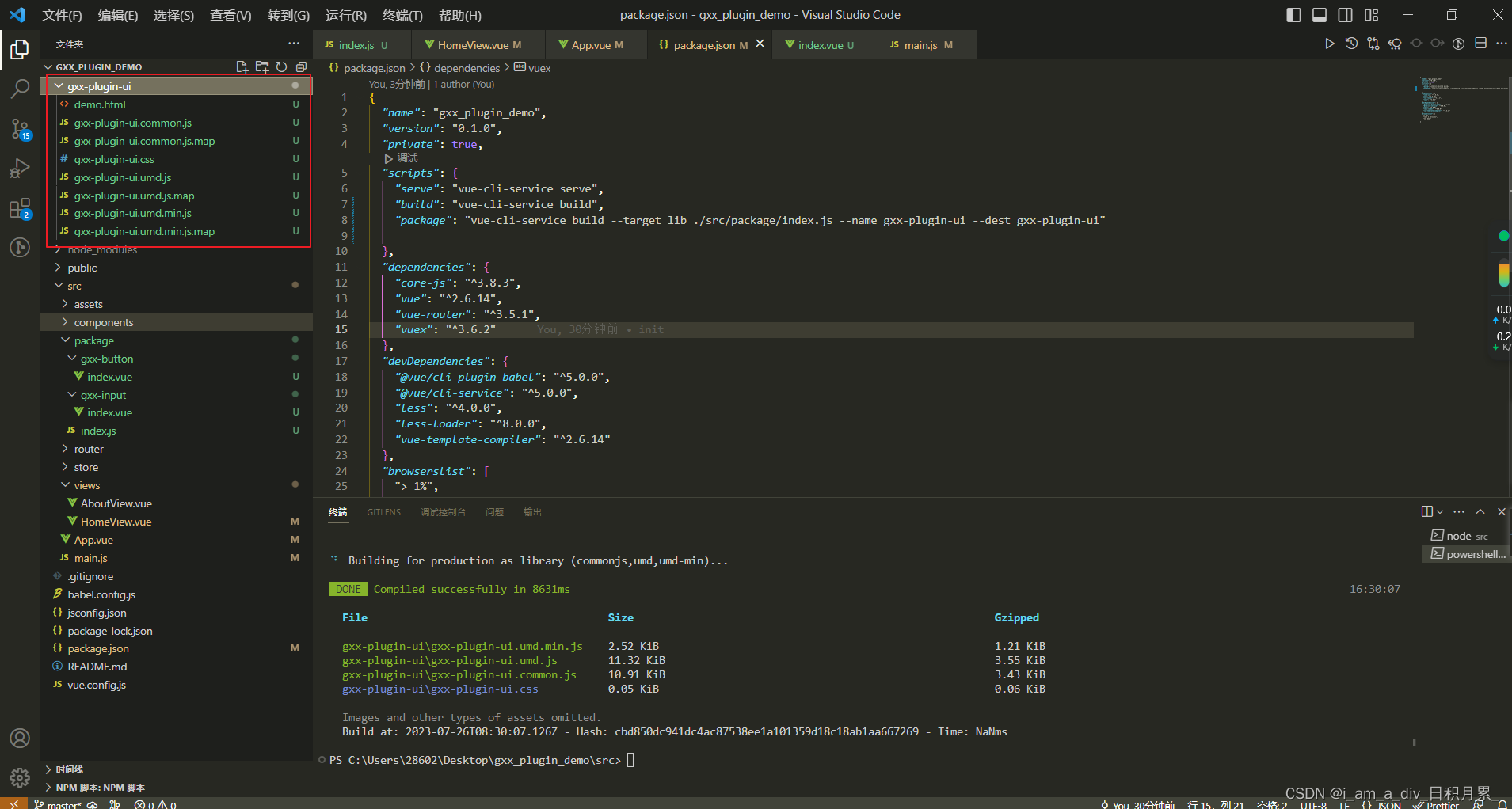
Task: Customize layout icon in title bar
Action: 1372,15
